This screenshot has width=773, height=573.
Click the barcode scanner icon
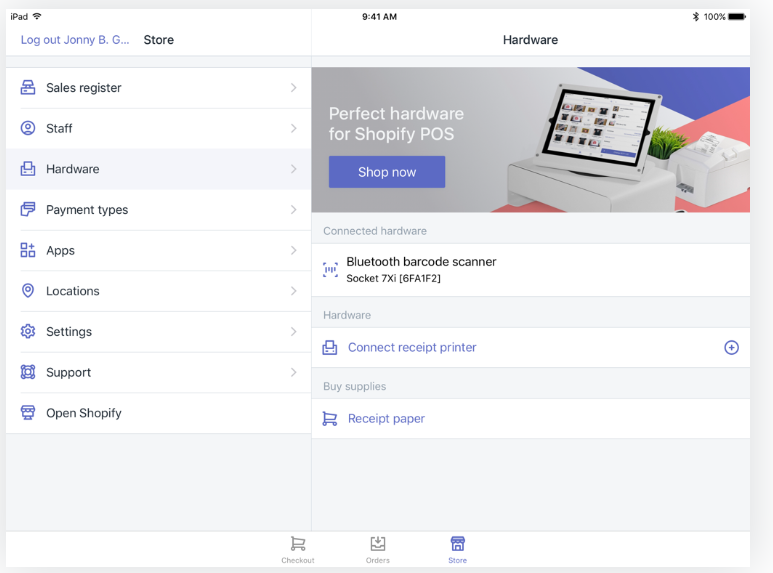coord(330,270)
